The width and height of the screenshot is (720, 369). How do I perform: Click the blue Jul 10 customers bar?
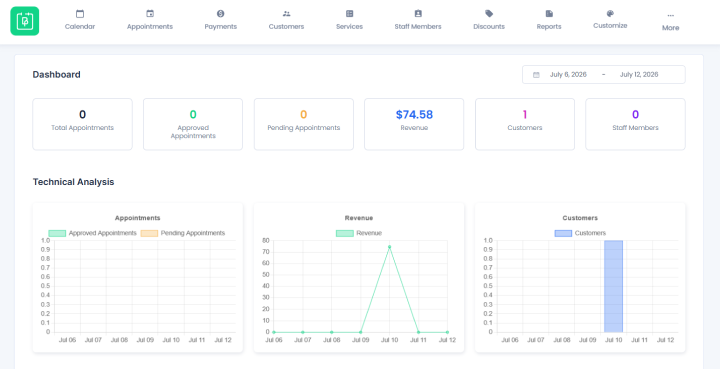(x=613, y=286)
